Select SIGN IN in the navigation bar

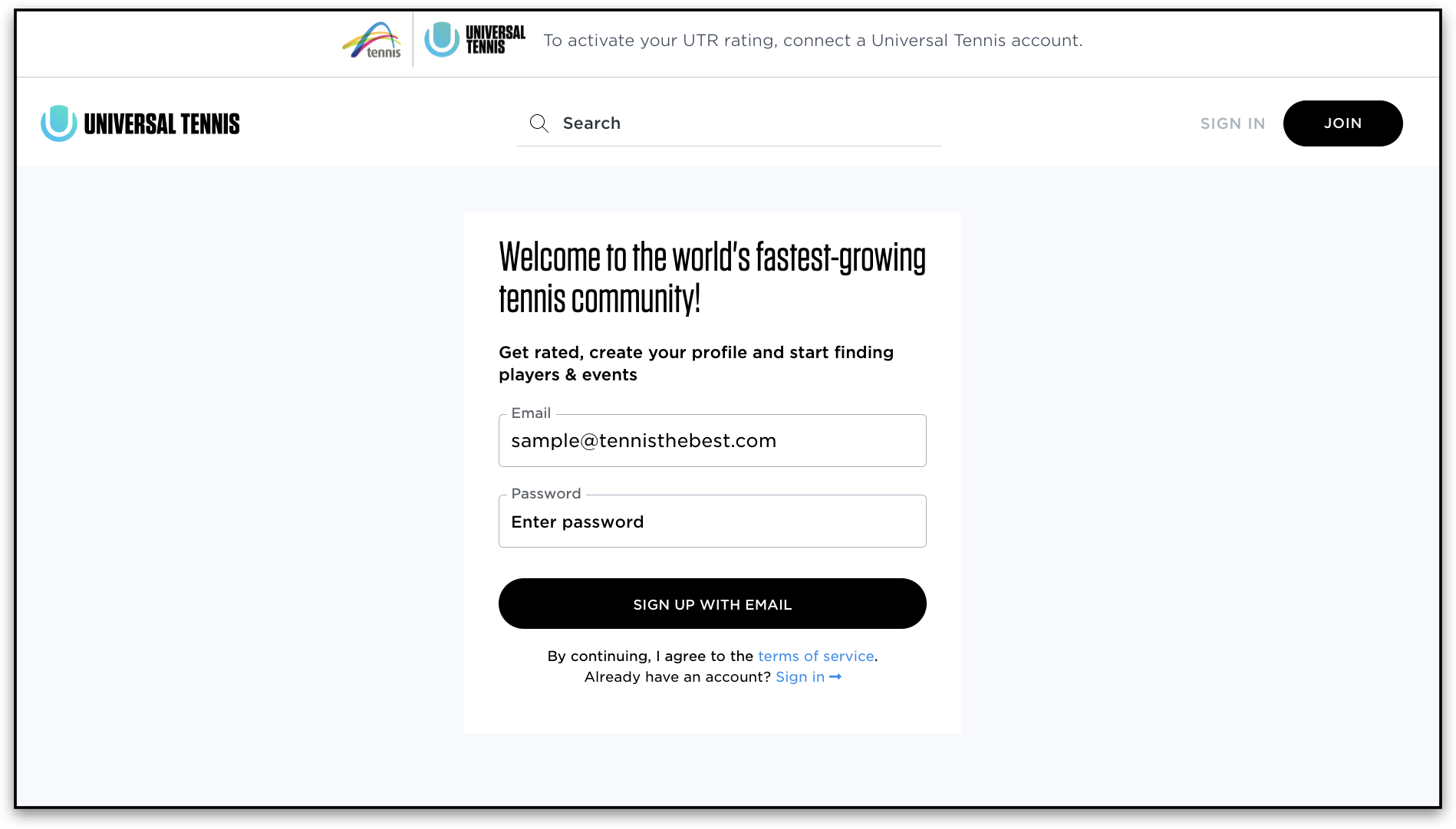click(x=1232, y=123)
